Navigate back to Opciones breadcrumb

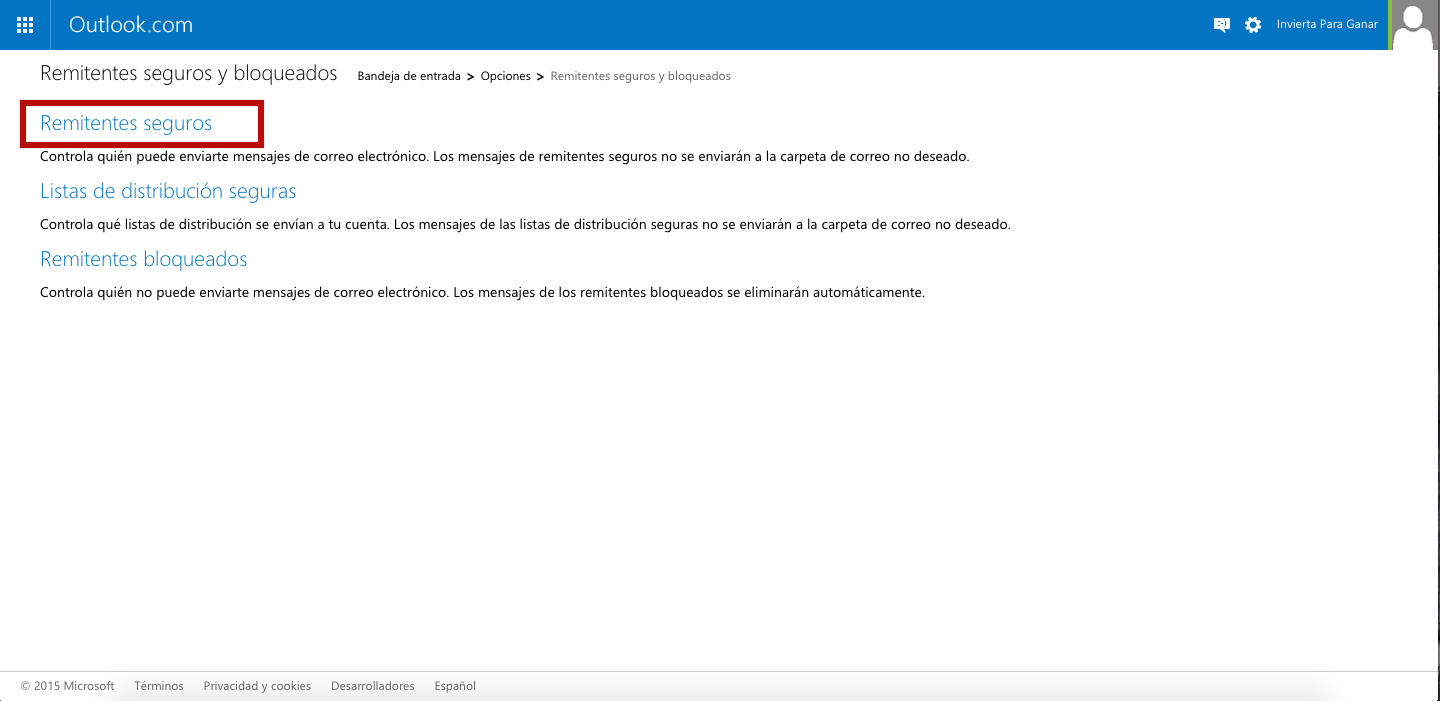click(x=505, y=76)
